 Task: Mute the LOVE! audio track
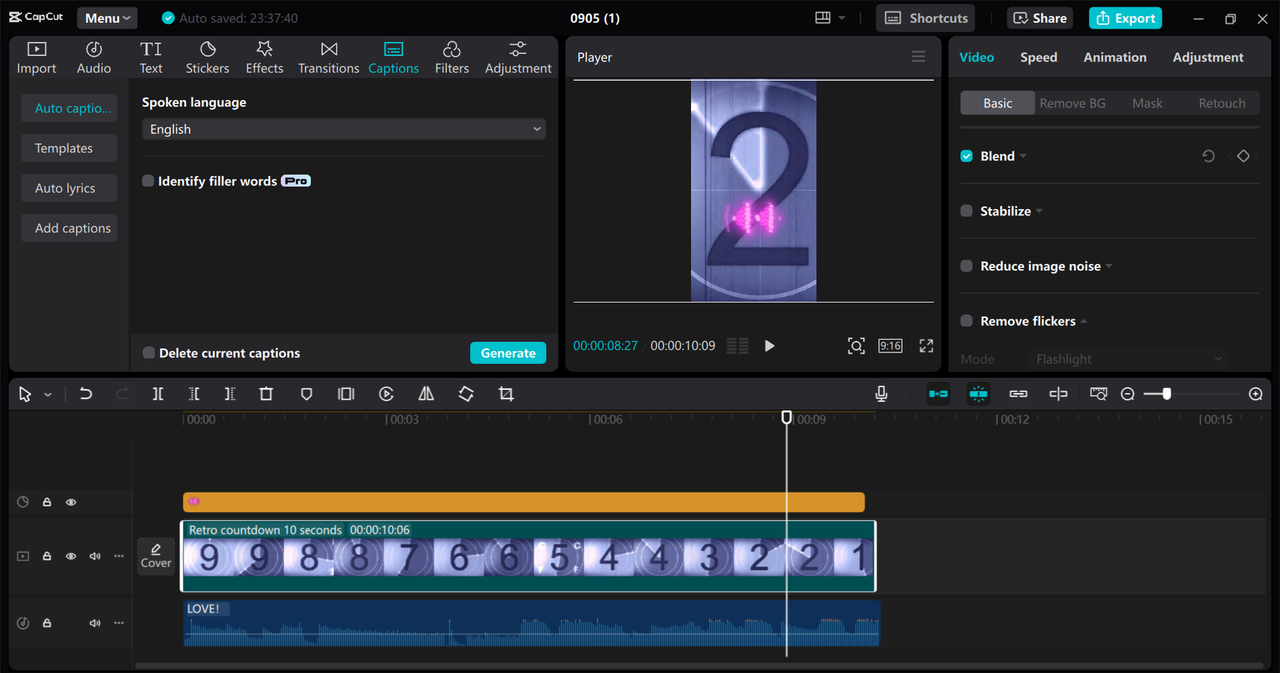[95, 623]
